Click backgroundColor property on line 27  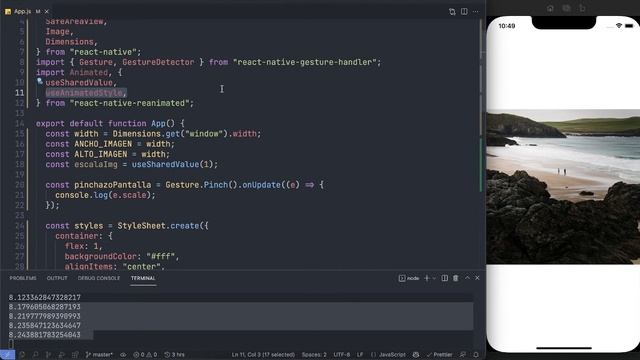(100, 256)
